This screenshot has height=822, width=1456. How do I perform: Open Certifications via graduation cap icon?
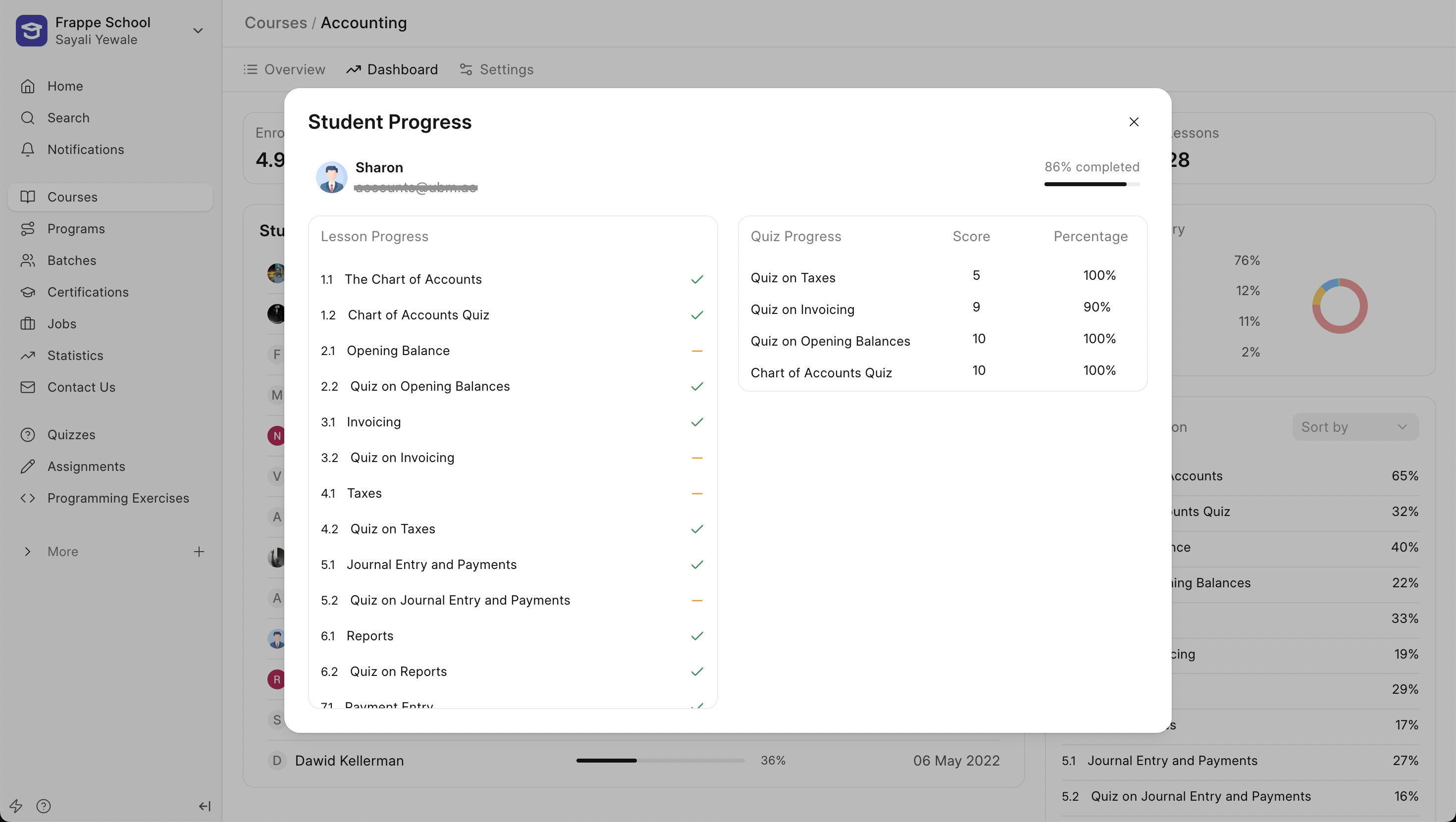coord(28,292)
